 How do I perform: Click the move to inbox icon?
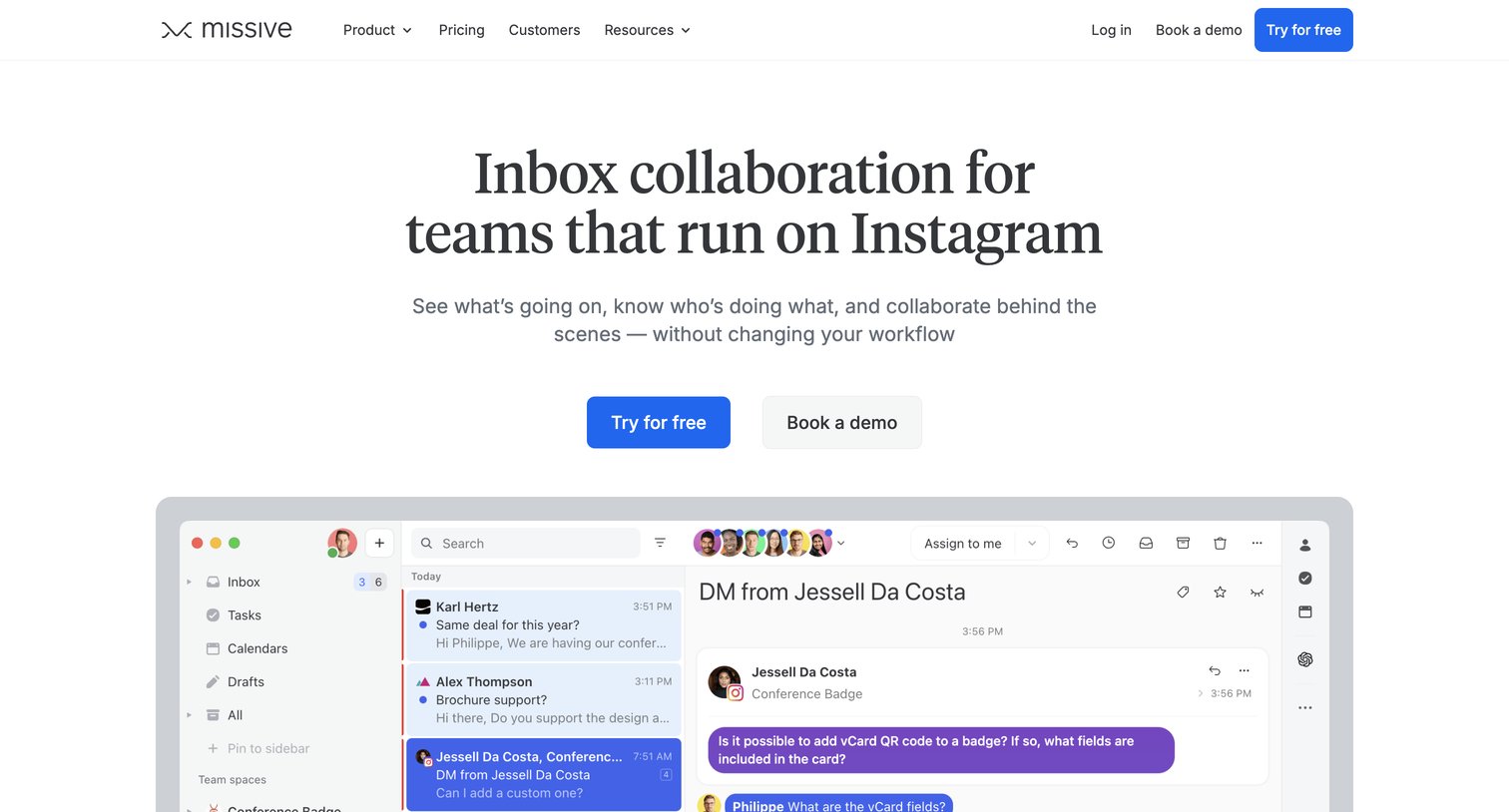point(1146,543)
